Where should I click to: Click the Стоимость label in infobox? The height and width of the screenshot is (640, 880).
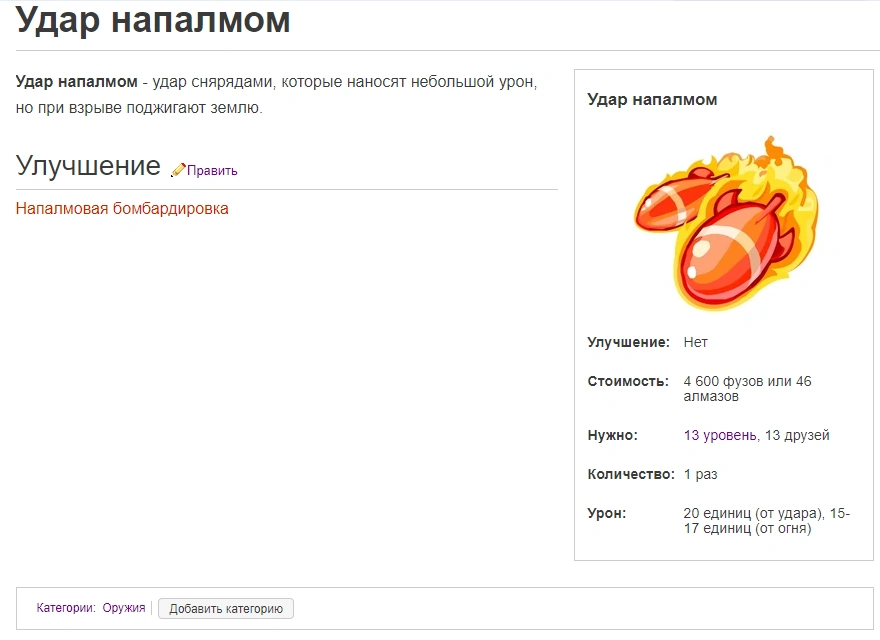pyautogui.click(x=627, y=381)
